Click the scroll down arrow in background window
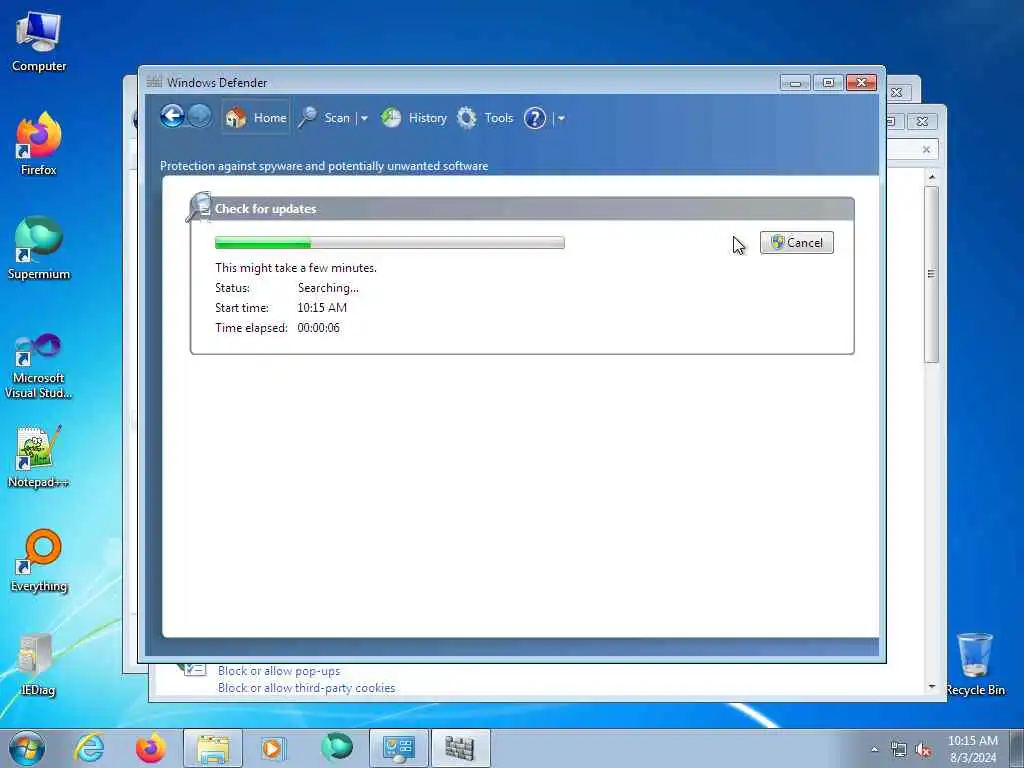This screenshot has width=1024, height=768. tap(932, 687)
